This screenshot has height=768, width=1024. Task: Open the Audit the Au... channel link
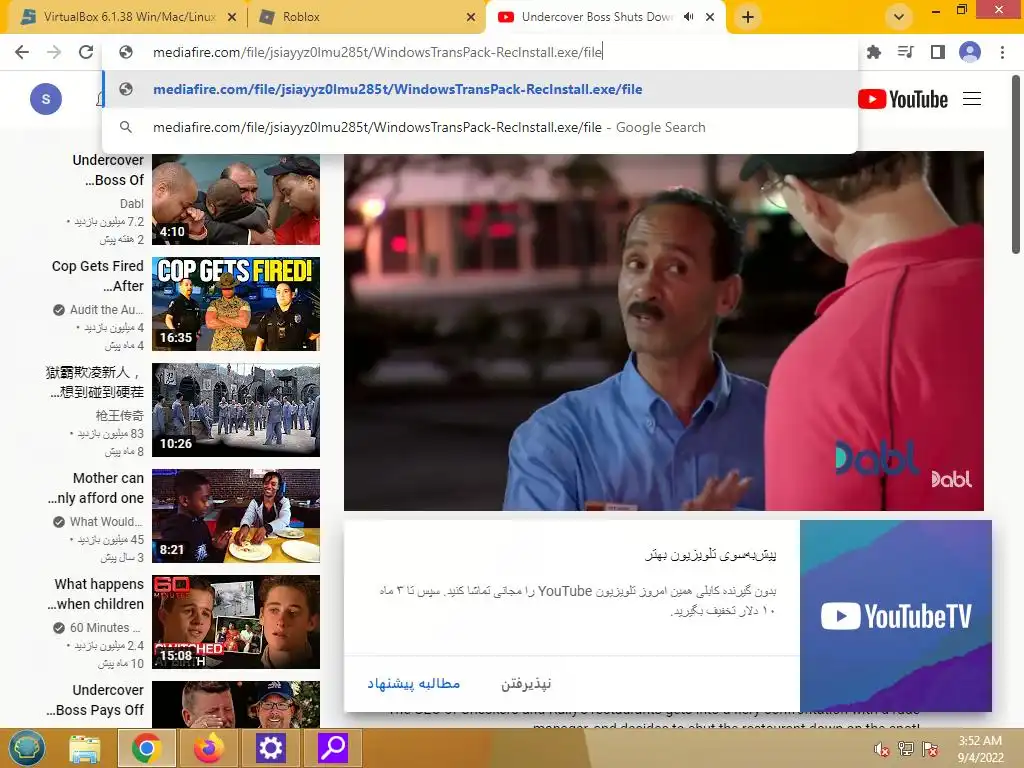[x=106, y=310]
